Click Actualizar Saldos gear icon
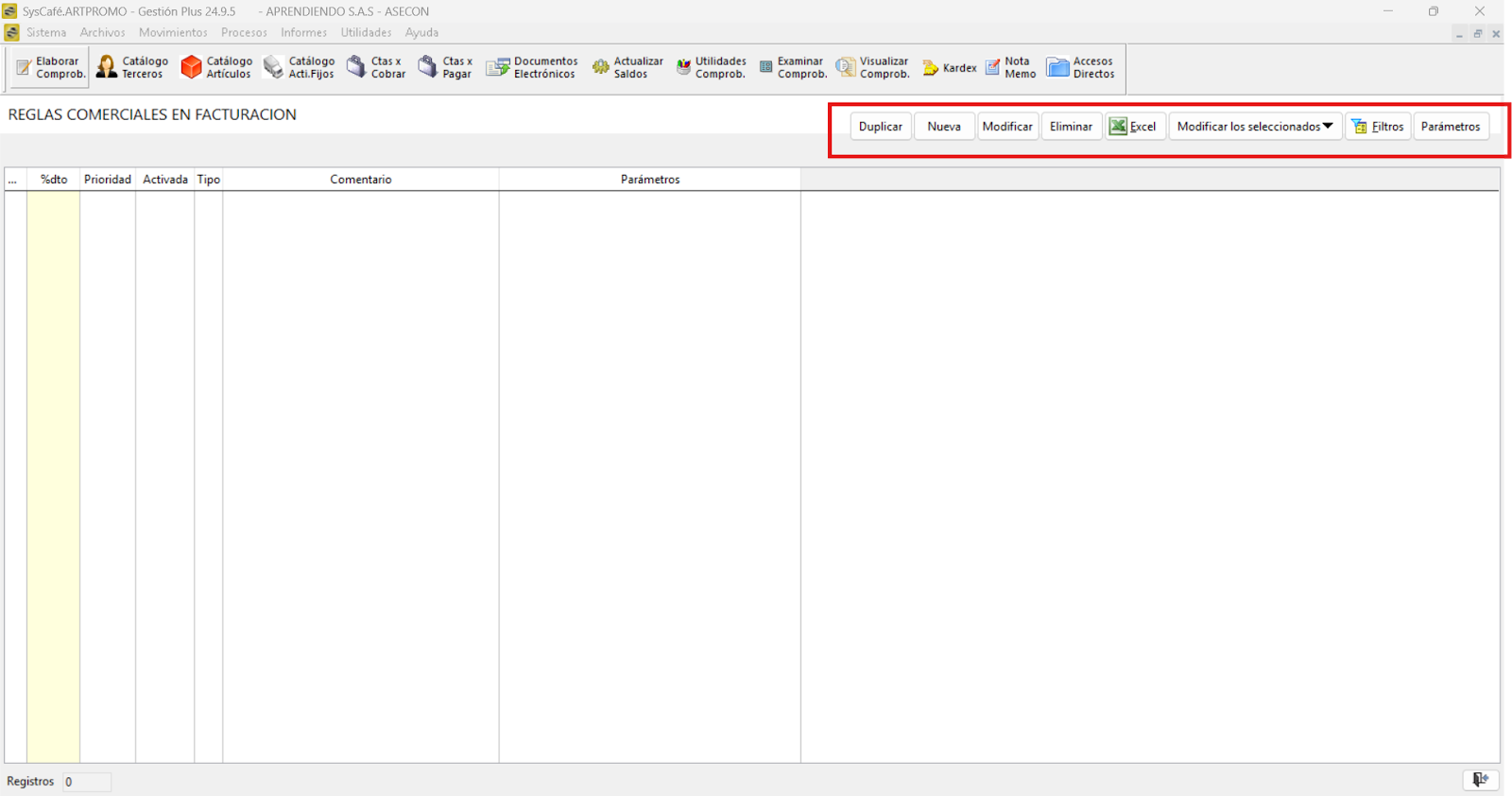Viewport: 1512px width, 796px height. [600, 67]
